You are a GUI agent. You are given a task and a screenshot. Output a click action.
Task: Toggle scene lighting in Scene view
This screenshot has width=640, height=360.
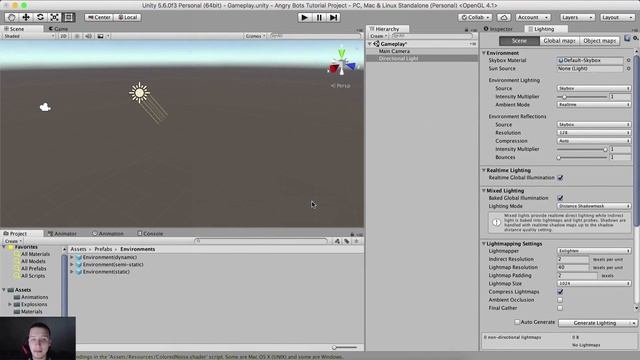pos(77,36)
